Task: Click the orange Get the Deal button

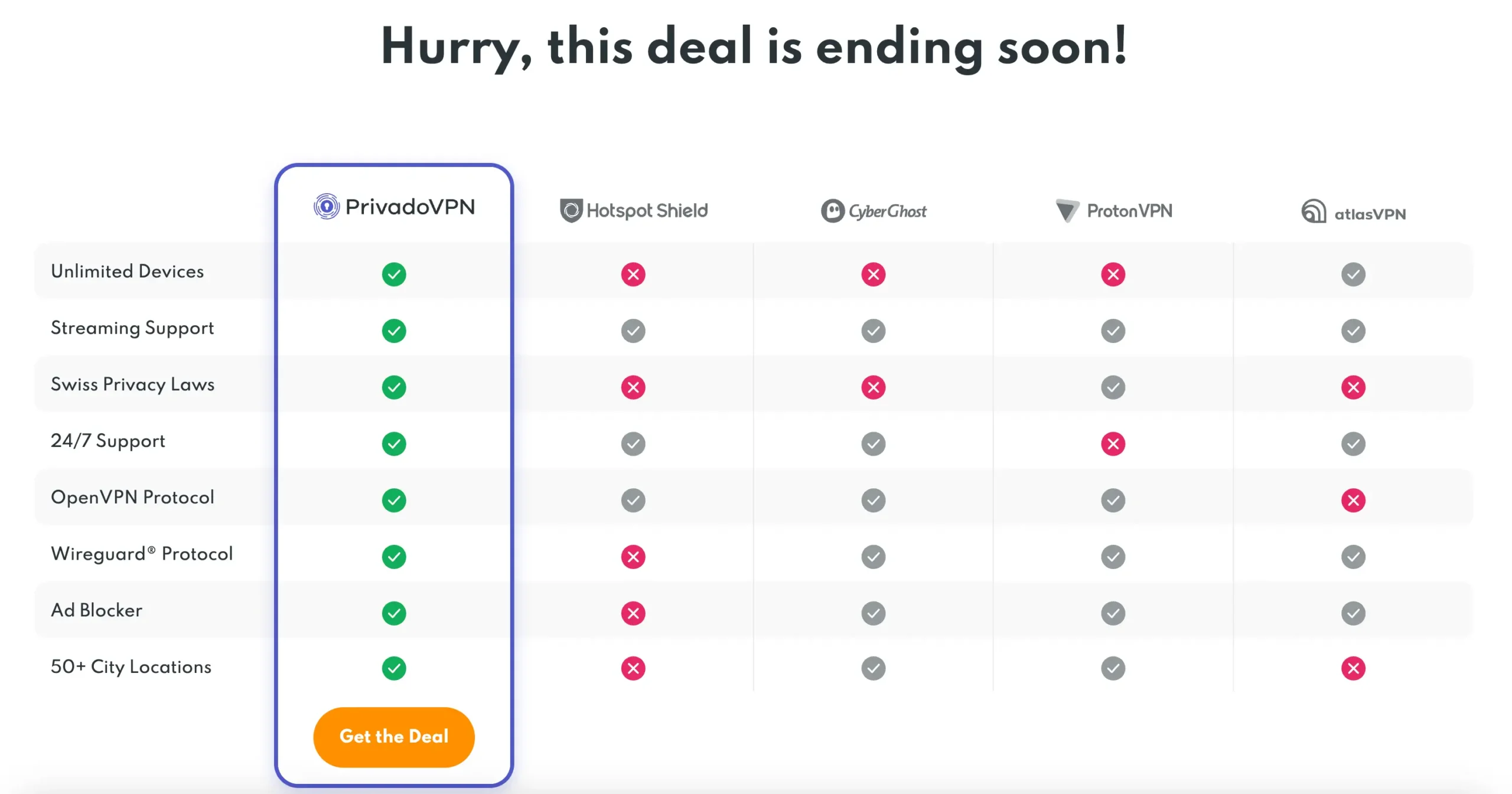Action: (393, 737)
